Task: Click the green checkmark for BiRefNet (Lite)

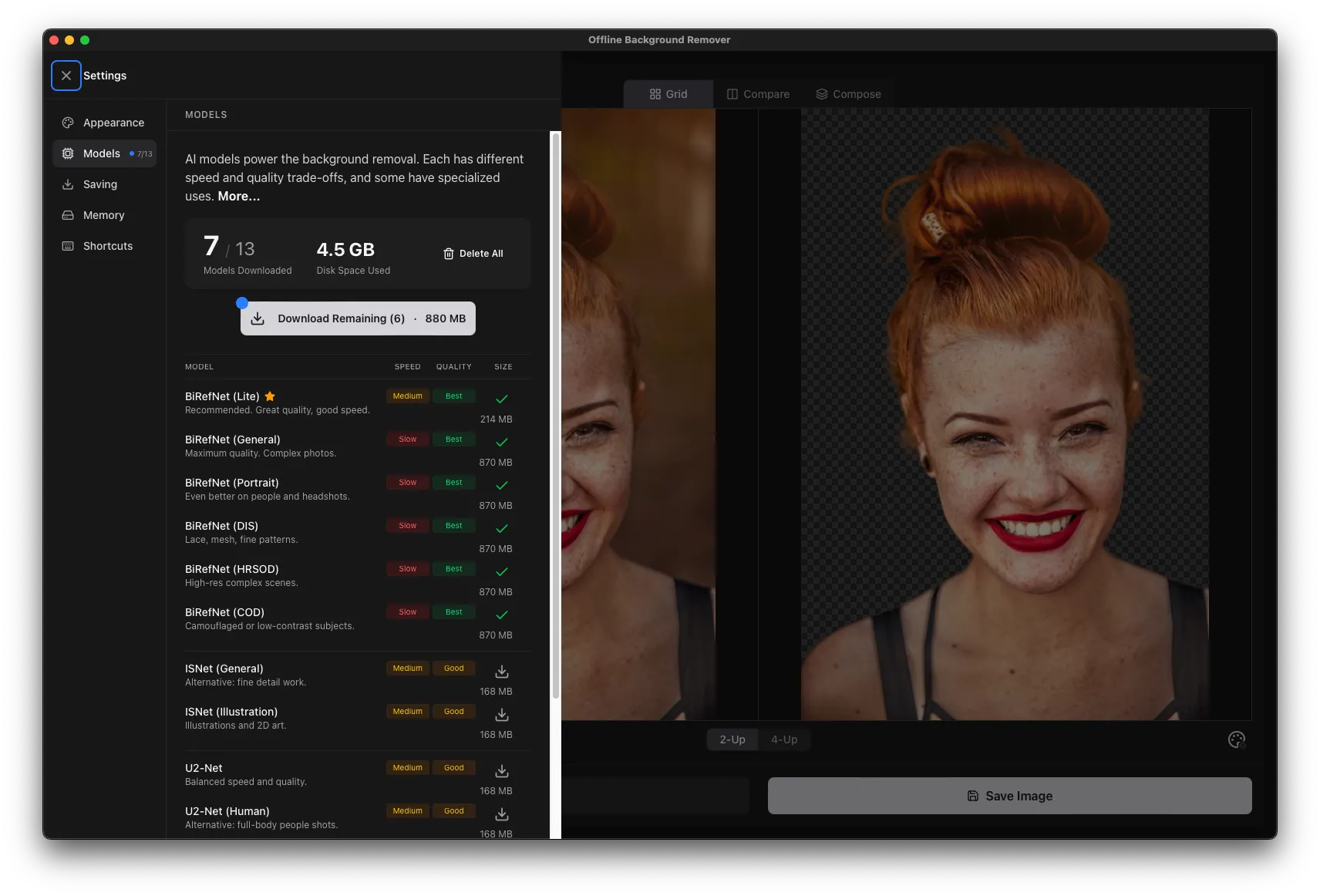Action: pyautogui.click(x=502, y=399)
